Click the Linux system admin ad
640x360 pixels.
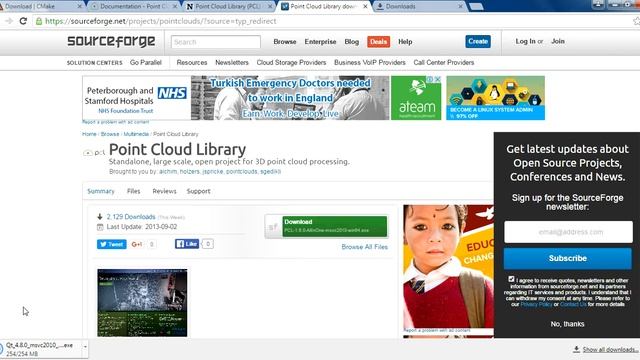[x=496, y=98]
